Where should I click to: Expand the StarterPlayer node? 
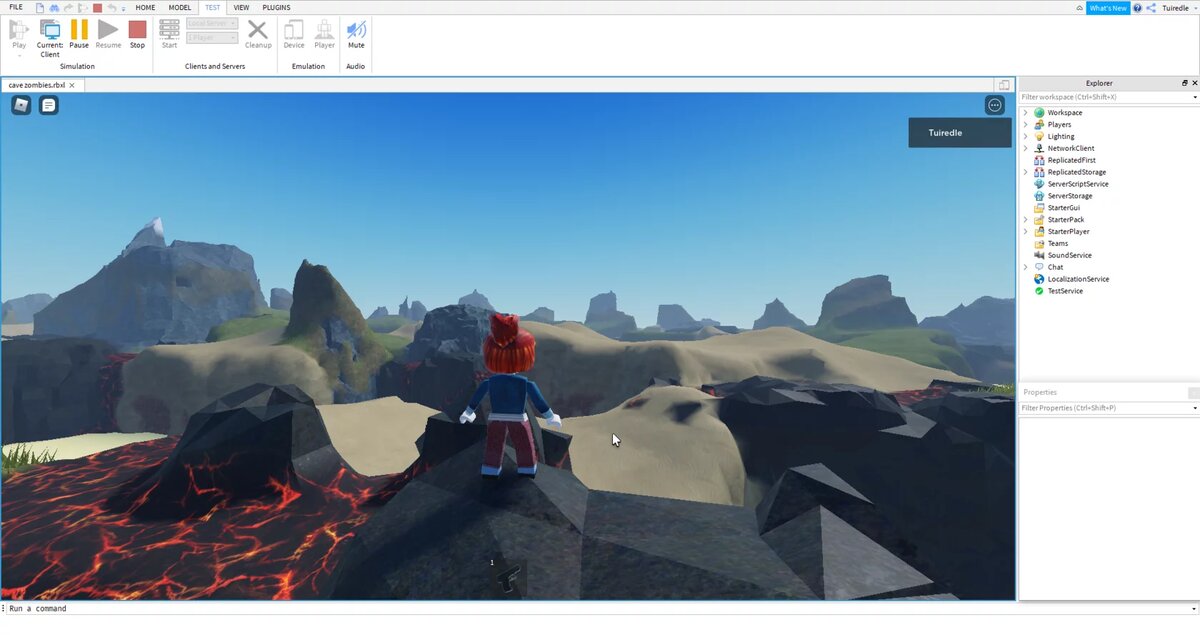(x=1025, y=232)
